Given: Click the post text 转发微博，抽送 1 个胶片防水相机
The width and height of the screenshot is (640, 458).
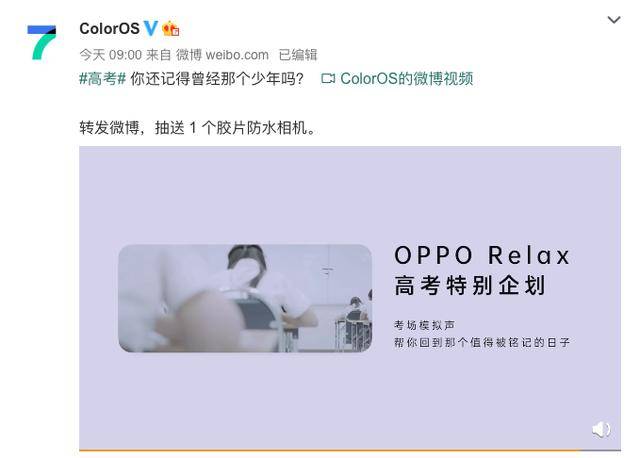Looking at the screenshot, I should point(198,128).
